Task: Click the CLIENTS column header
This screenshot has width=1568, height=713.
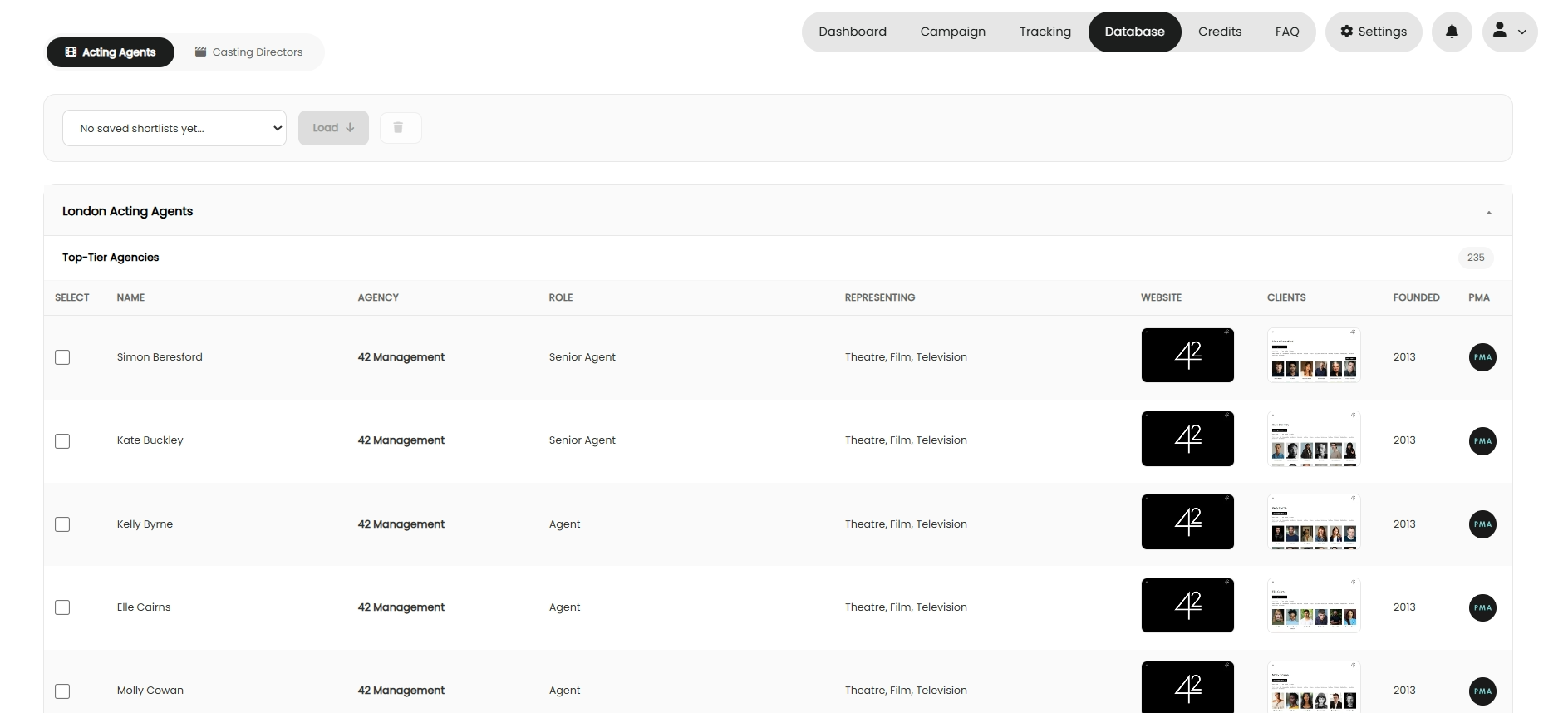Action: tap(1286, 297)
